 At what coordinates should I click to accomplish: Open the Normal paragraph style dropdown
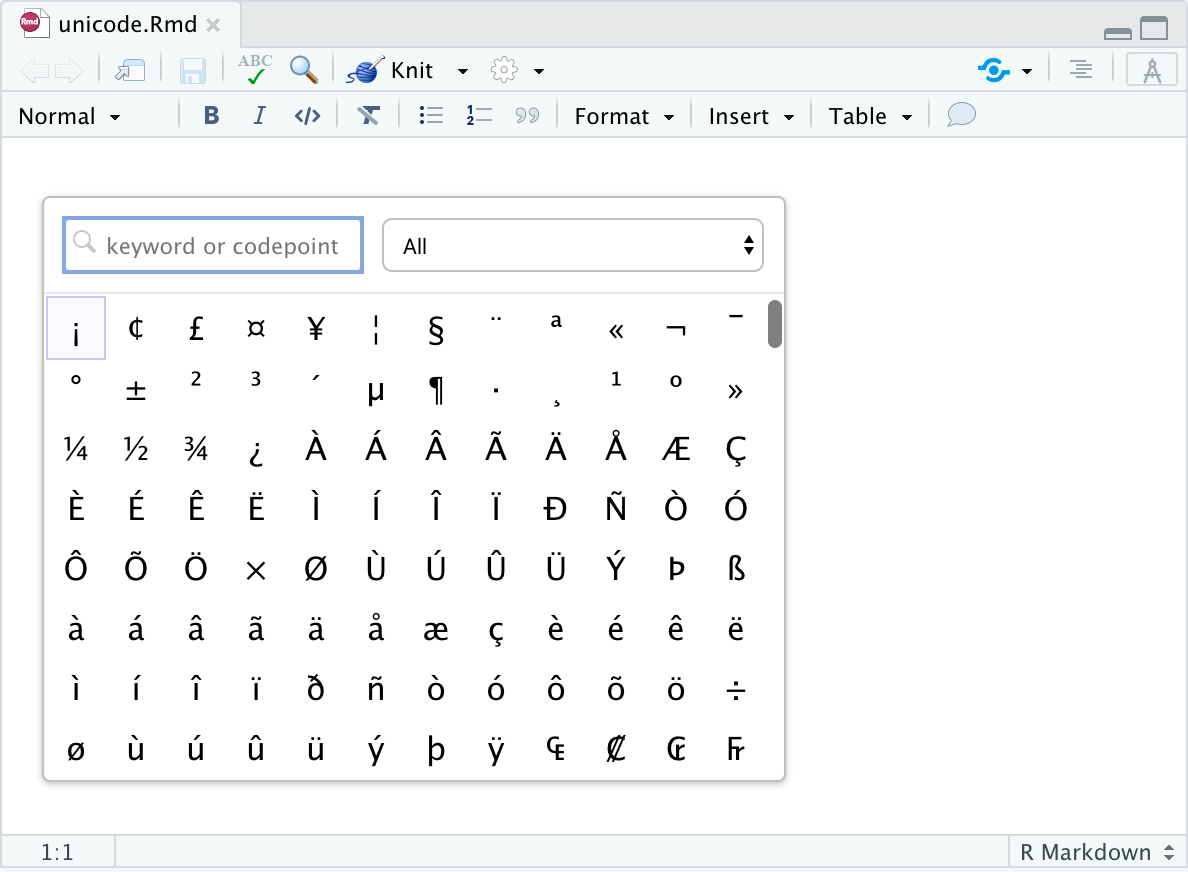click(67, 115)
